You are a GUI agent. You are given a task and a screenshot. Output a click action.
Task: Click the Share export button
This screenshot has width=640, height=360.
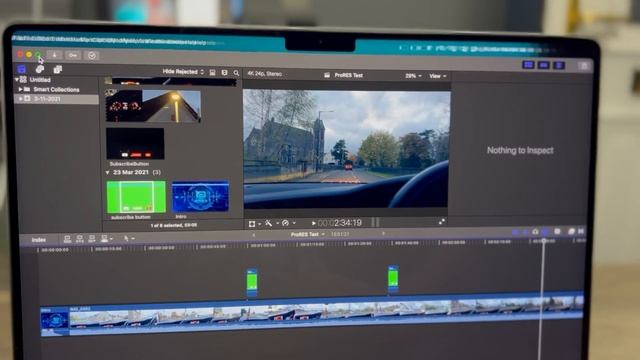click(584, 66)
